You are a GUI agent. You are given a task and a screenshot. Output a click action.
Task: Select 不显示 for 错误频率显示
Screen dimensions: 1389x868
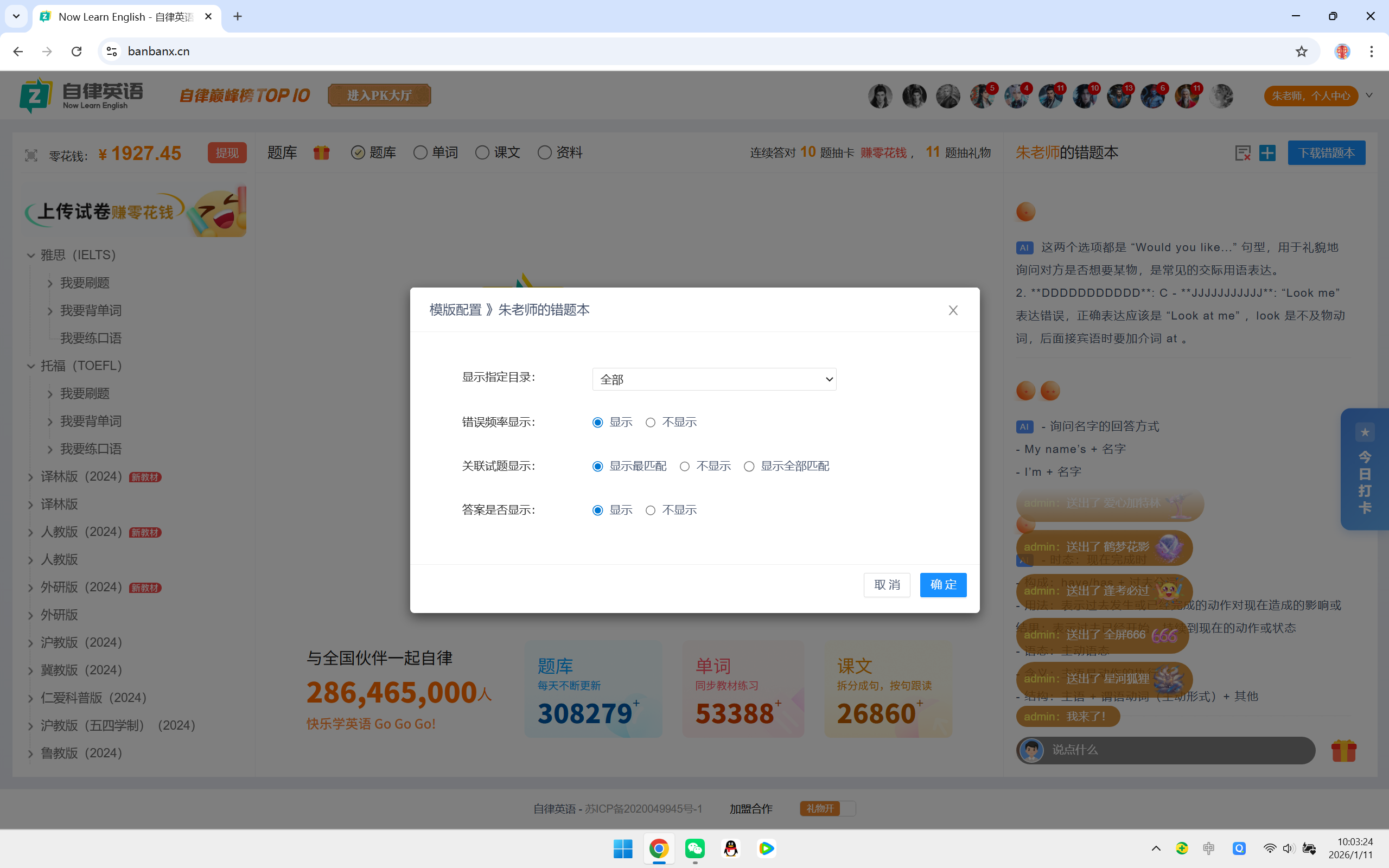(651, 423)
